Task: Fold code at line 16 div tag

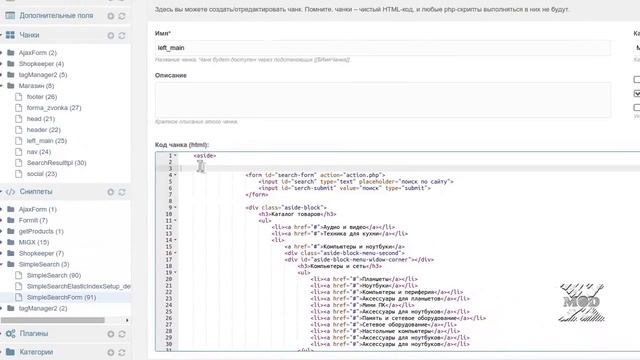Action: click(176, 253)
